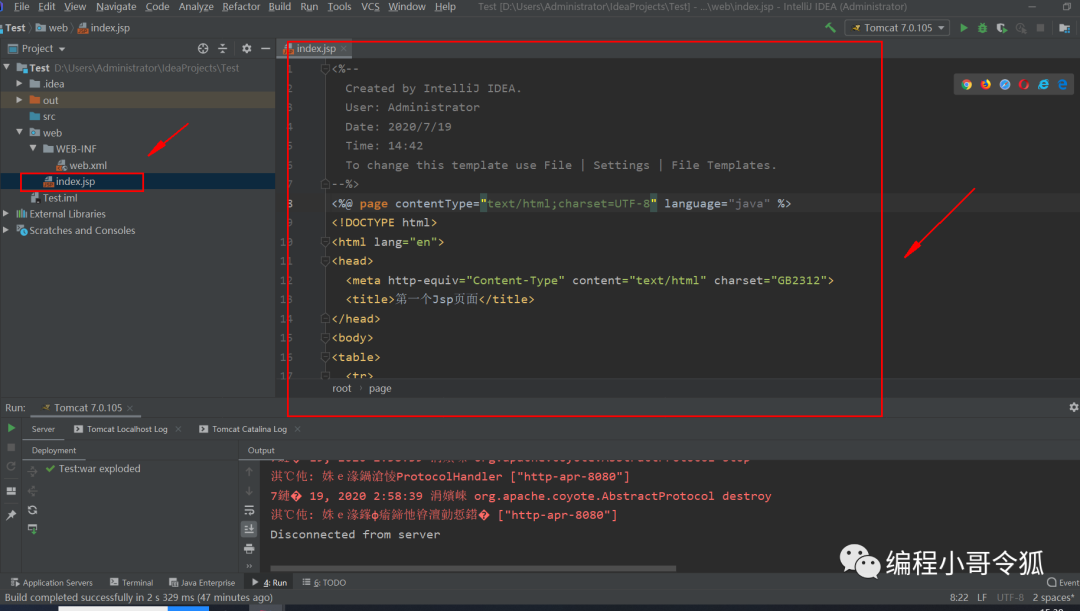Collapse all nodes in the Project panel
The width and height of the screenshot is (1080, 611).
tap(222, 48)
